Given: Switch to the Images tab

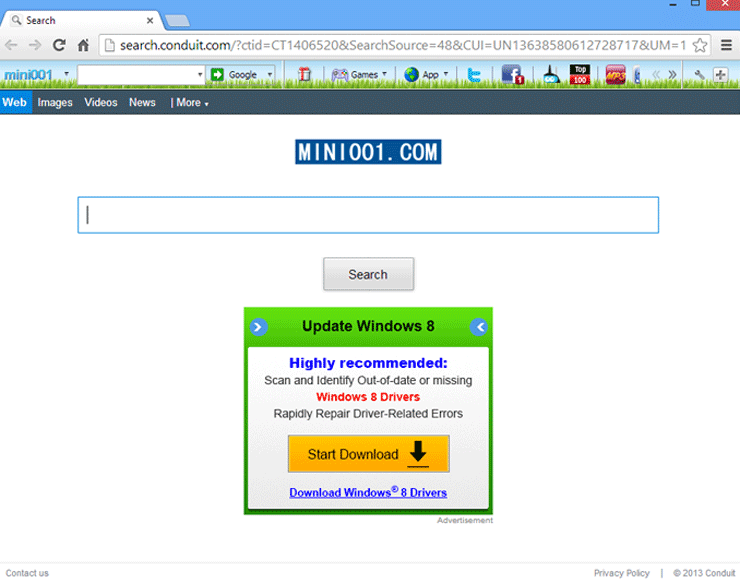Looking at the screenshot, I should [55, 103].
